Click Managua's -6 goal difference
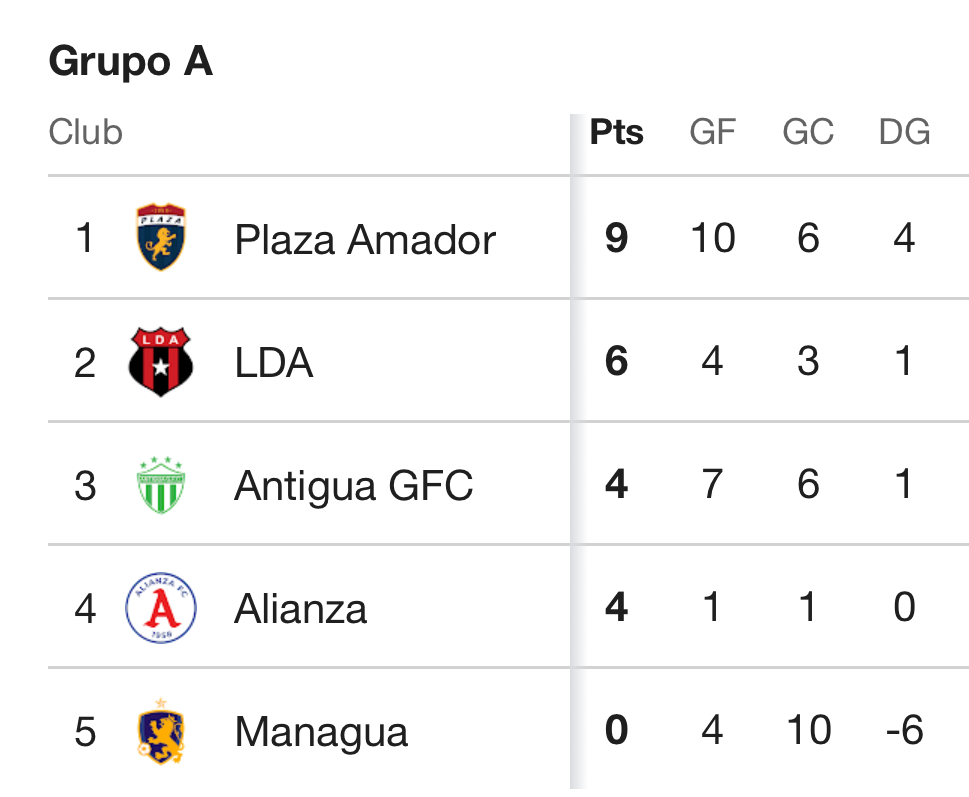The image size is (969, 797). [904, 731]
